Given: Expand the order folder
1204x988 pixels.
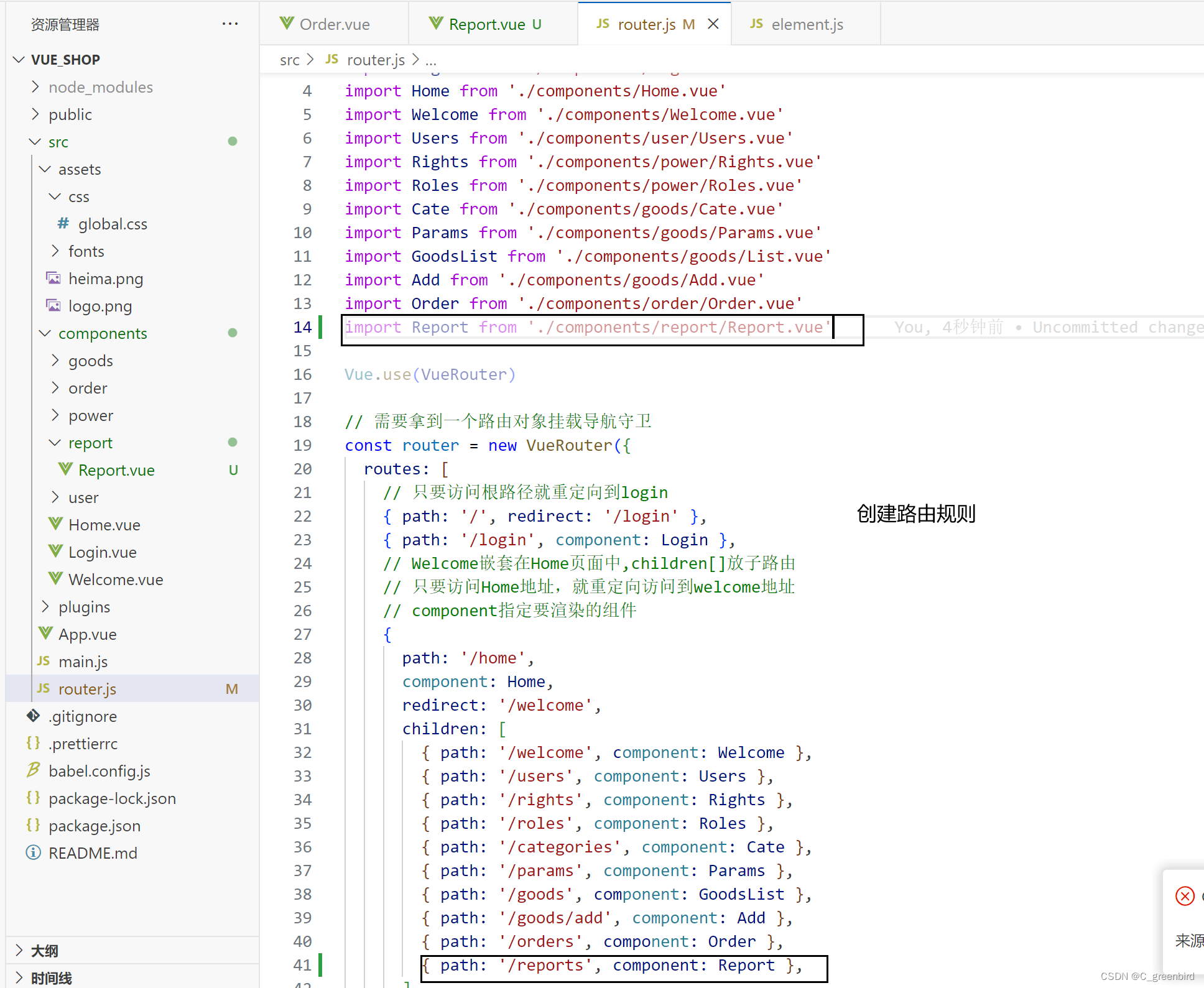Looking at the screenshot, I should (x=55, y=387).
